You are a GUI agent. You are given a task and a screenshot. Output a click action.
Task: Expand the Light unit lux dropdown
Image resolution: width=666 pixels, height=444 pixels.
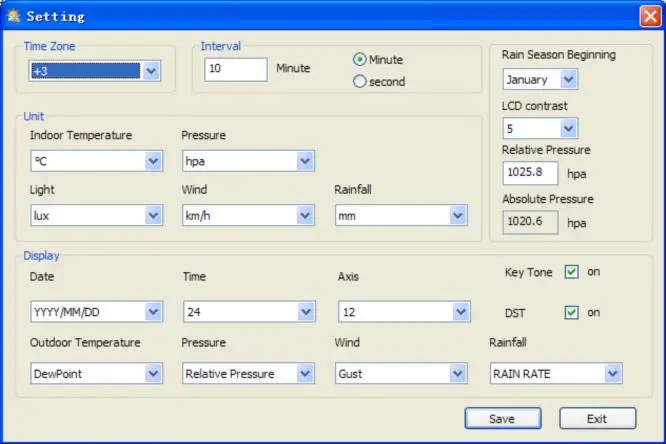pyautogui.click(x=97, y=215)
